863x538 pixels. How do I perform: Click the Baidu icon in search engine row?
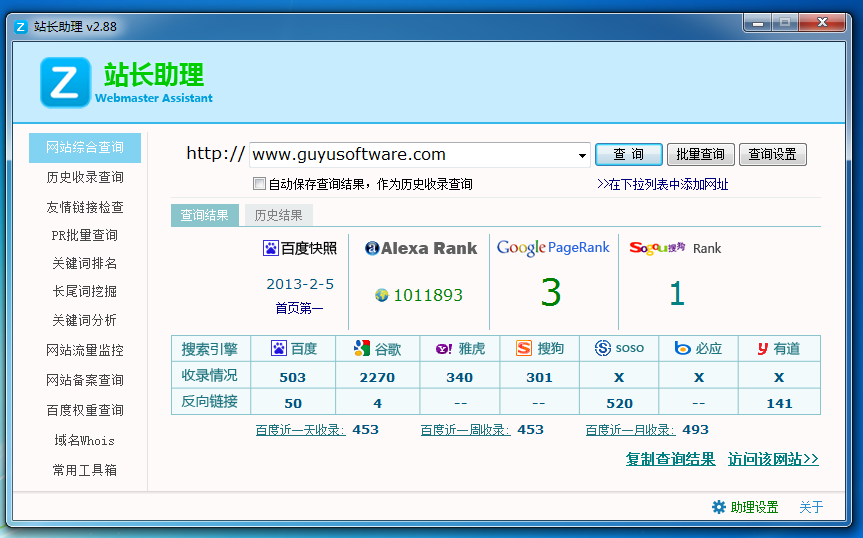point(278,348)
